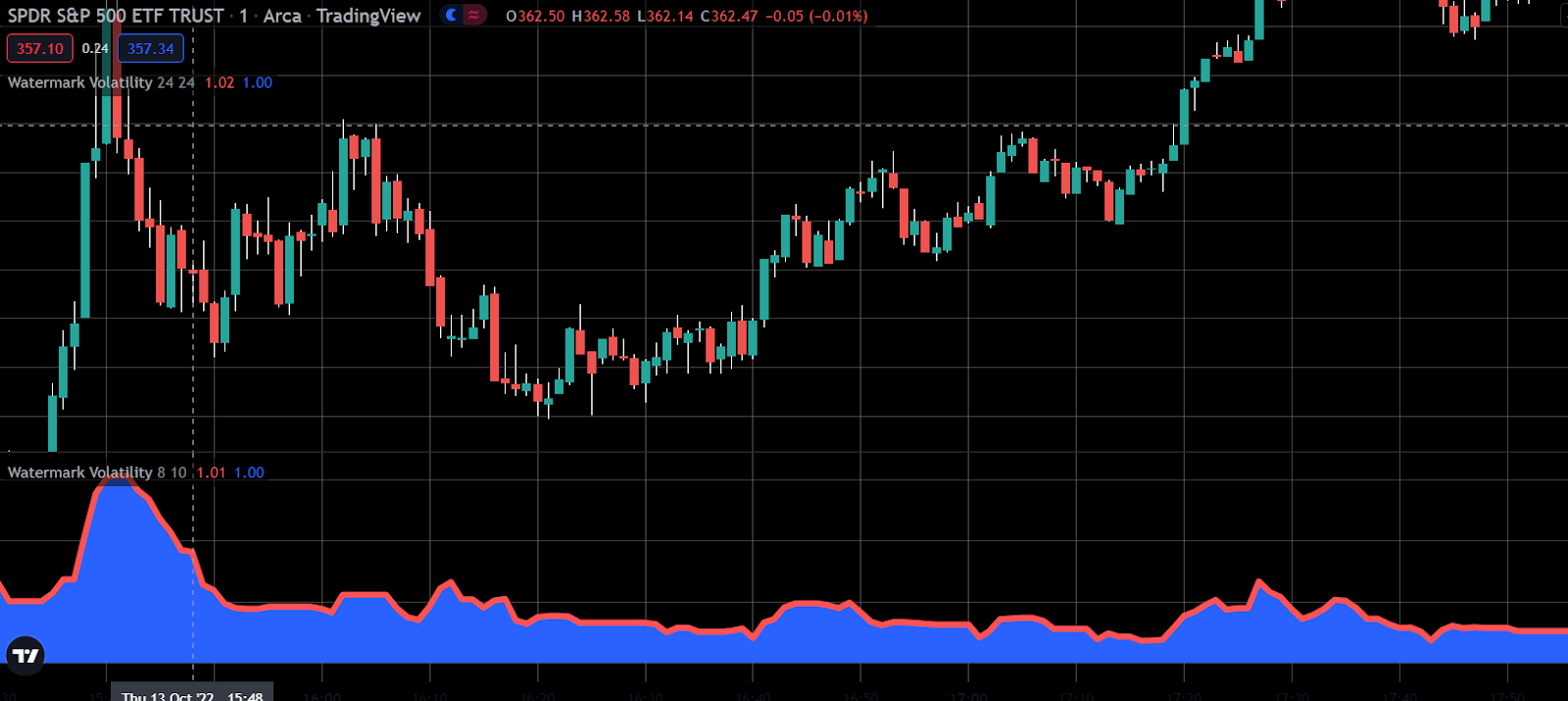Image resolution: width=1568 pixels, height=701 pixels.
Task: Select the Watermark Volatility 24 24 indicator legend
Action: (x=101, y=82)
